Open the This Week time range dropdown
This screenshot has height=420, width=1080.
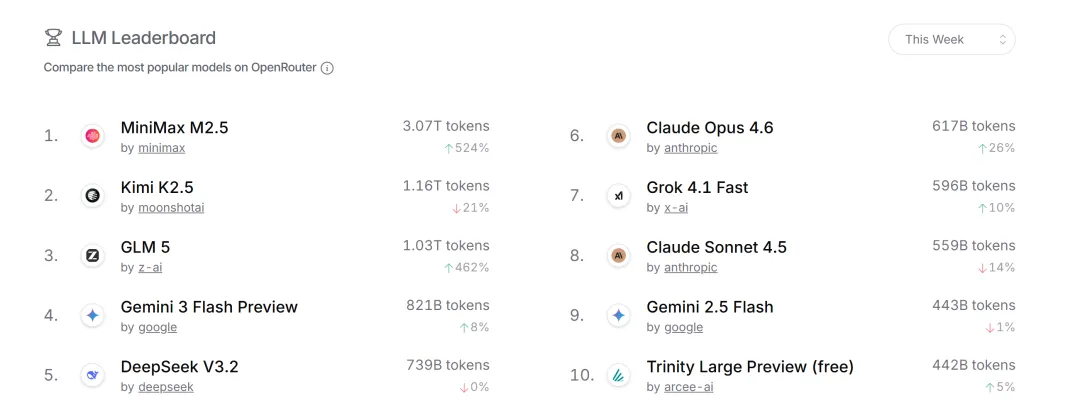tap(951, 39)
